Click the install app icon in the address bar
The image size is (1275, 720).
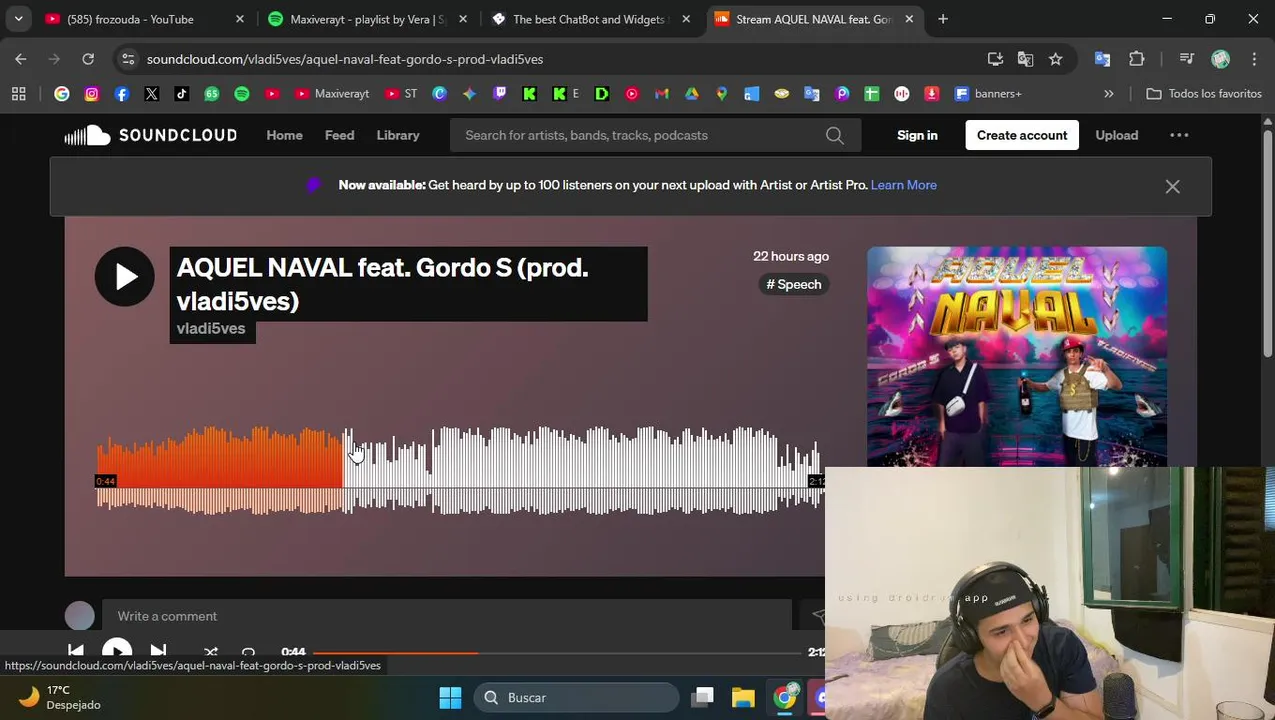pos(994,59)
